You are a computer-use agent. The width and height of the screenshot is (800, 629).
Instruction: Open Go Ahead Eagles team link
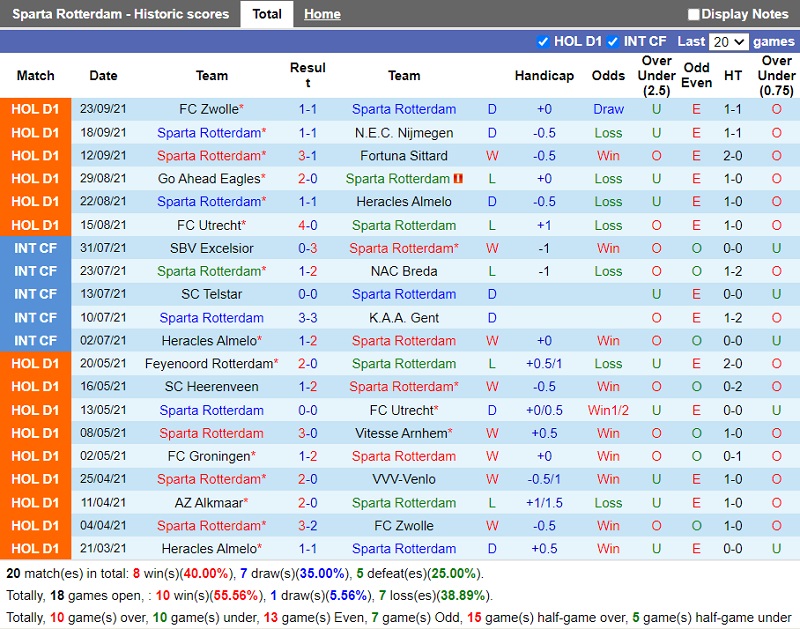[209, 179]
